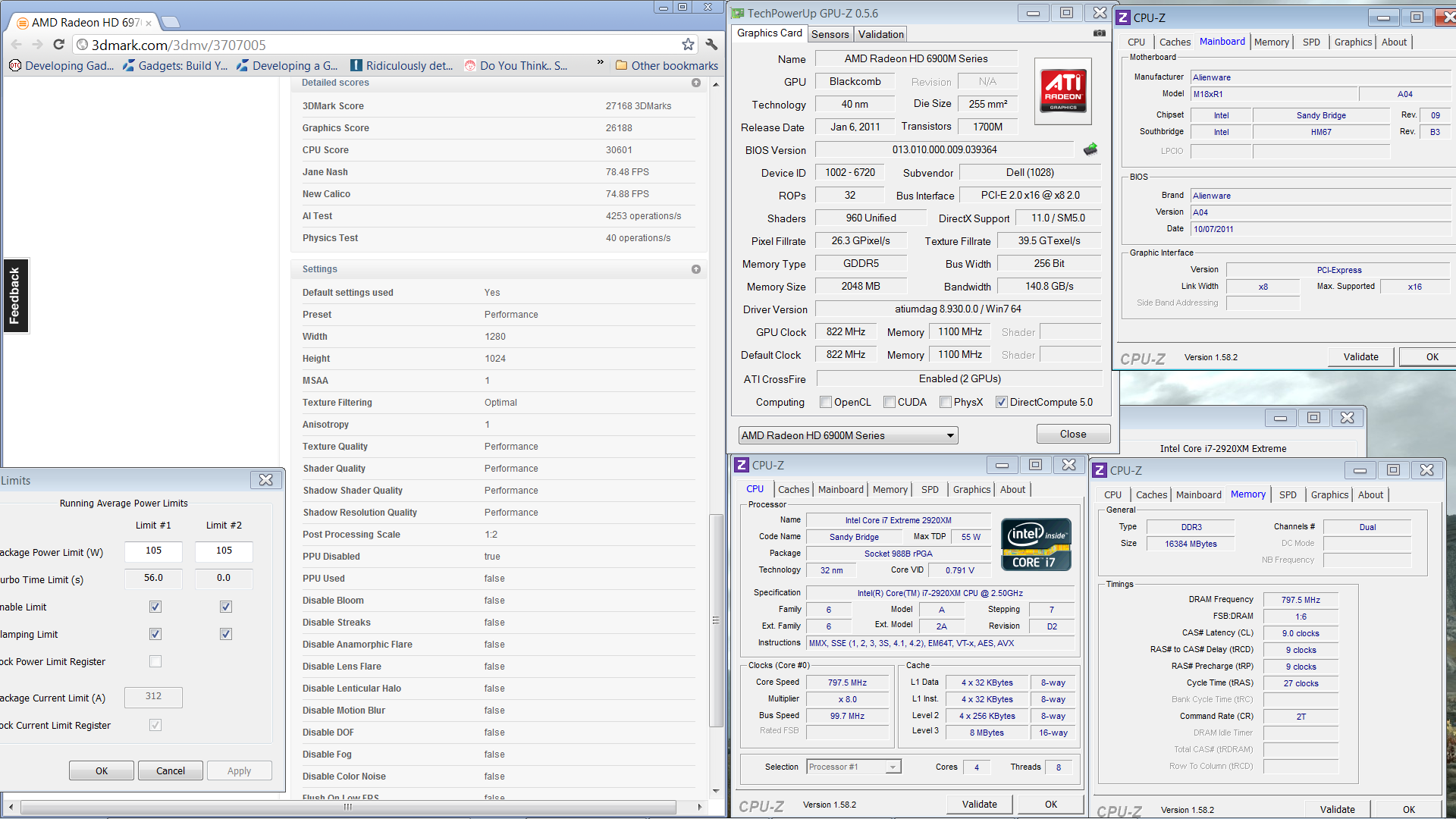Screen dimensions: 1456x819
Task: Open the Do You Think.. S... bookmark
Action: pyautogui.click(x=516, y=66)
